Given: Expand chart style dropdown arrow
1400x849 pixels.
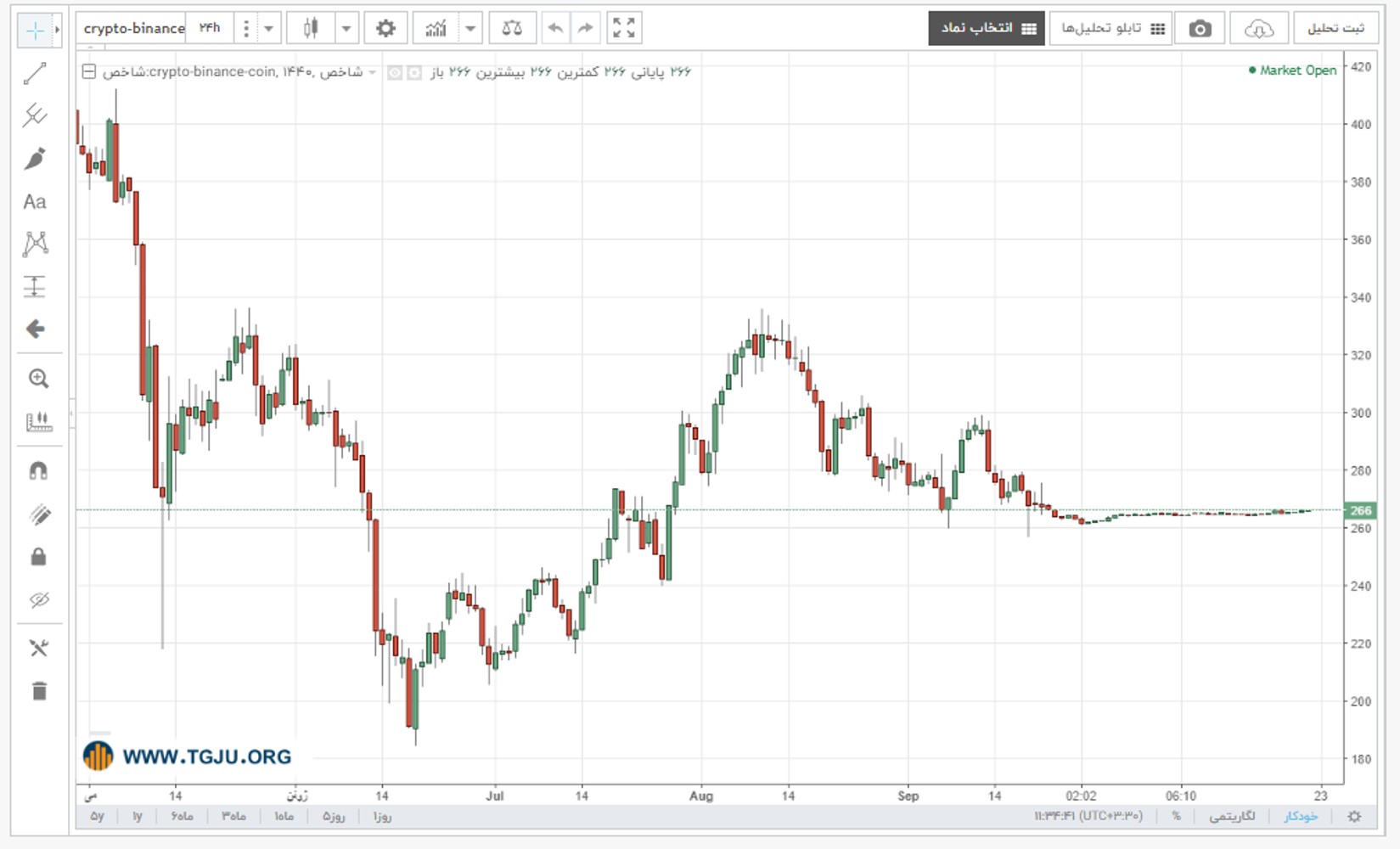Looking at the screenshot, I should point(346,29).
